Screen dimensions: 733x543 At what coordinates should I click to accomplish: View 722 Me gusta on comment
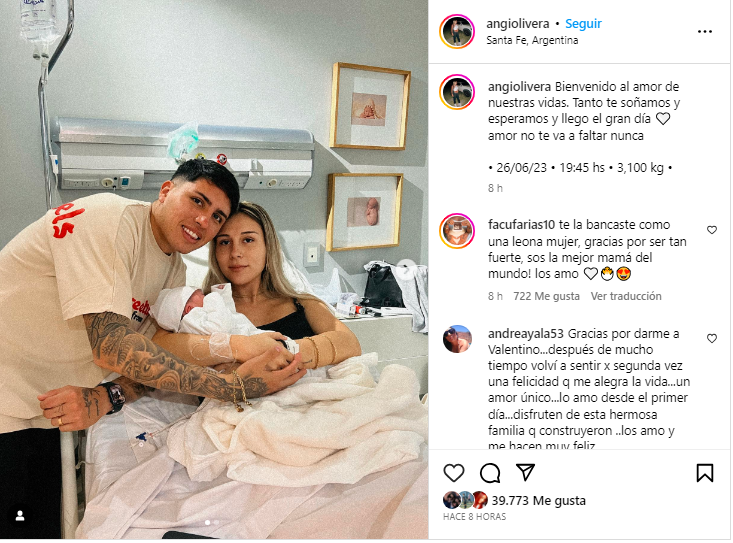pyautogui.click(x=546, y=296)
